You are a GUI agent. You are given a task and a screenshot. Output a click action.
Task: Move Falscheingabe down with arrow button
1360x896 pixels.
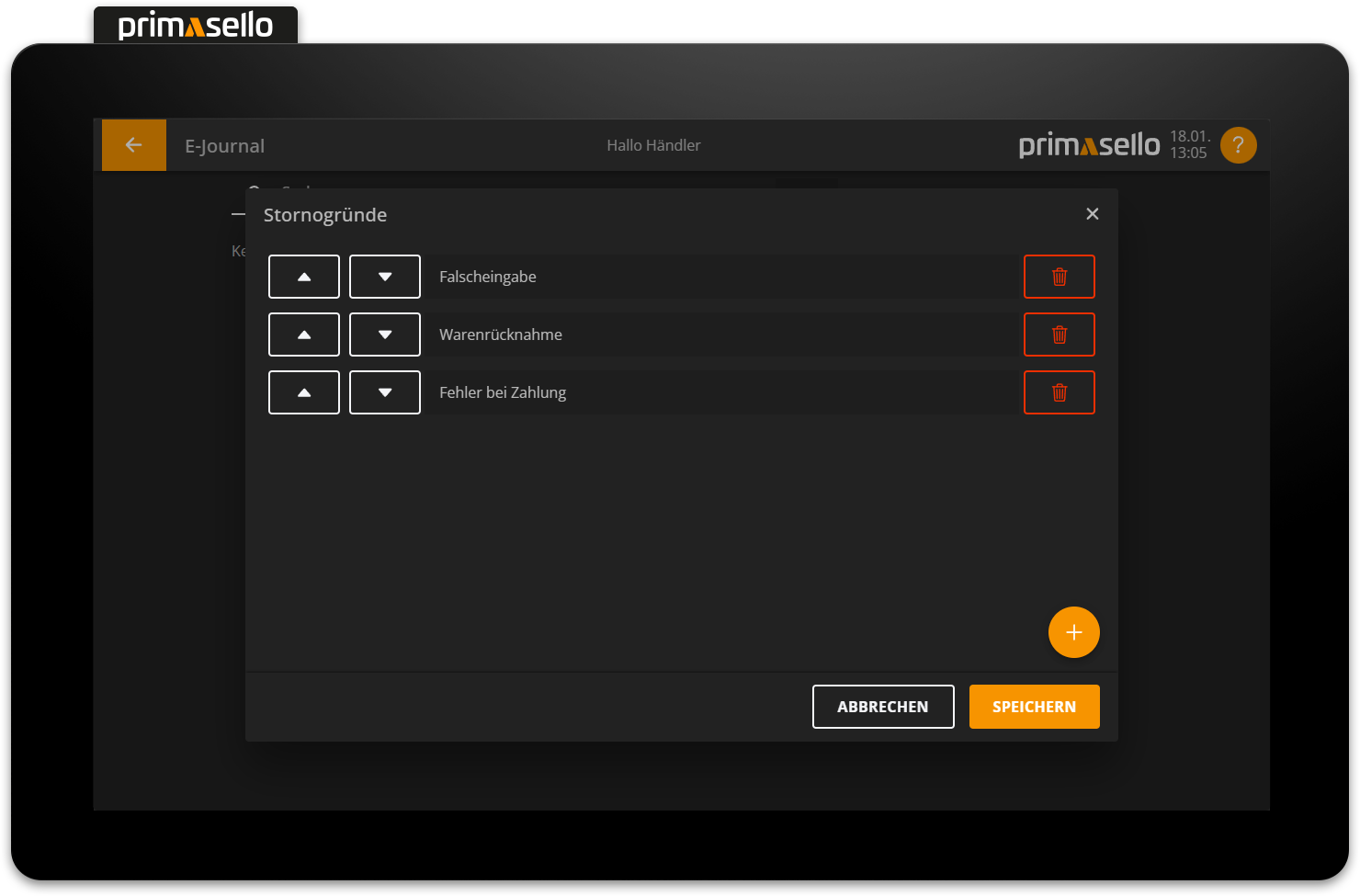pos(385,277)
